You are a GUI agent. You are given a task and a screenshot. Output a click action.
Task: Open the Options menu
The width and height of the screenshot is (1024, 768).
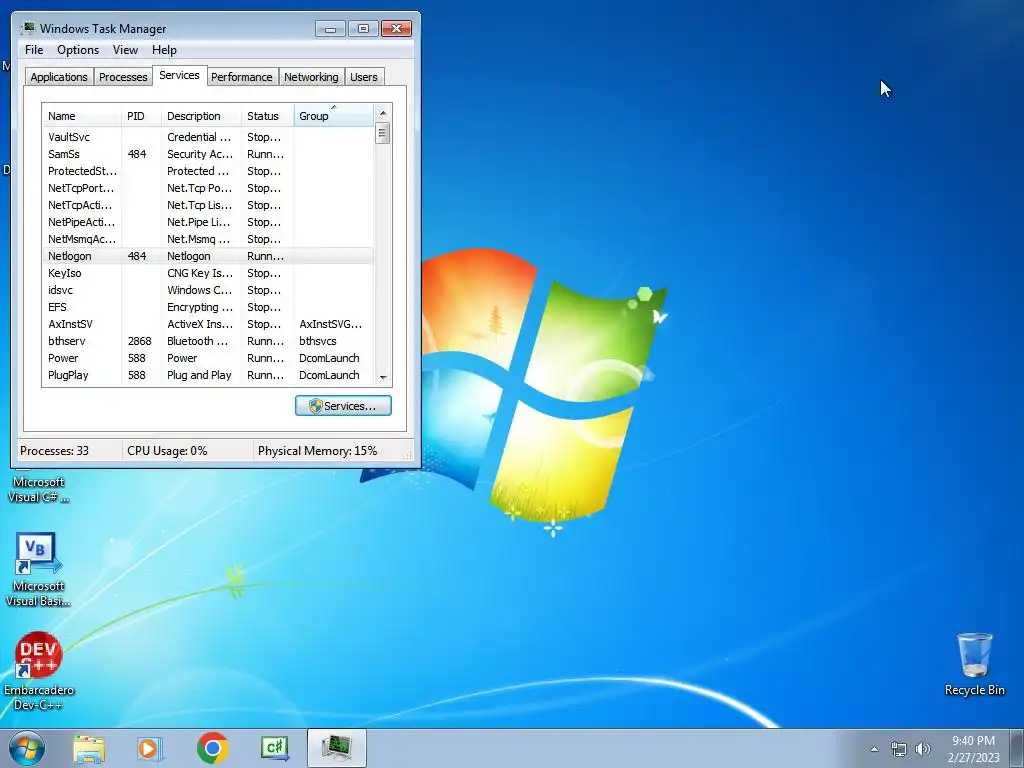point(78,50)
